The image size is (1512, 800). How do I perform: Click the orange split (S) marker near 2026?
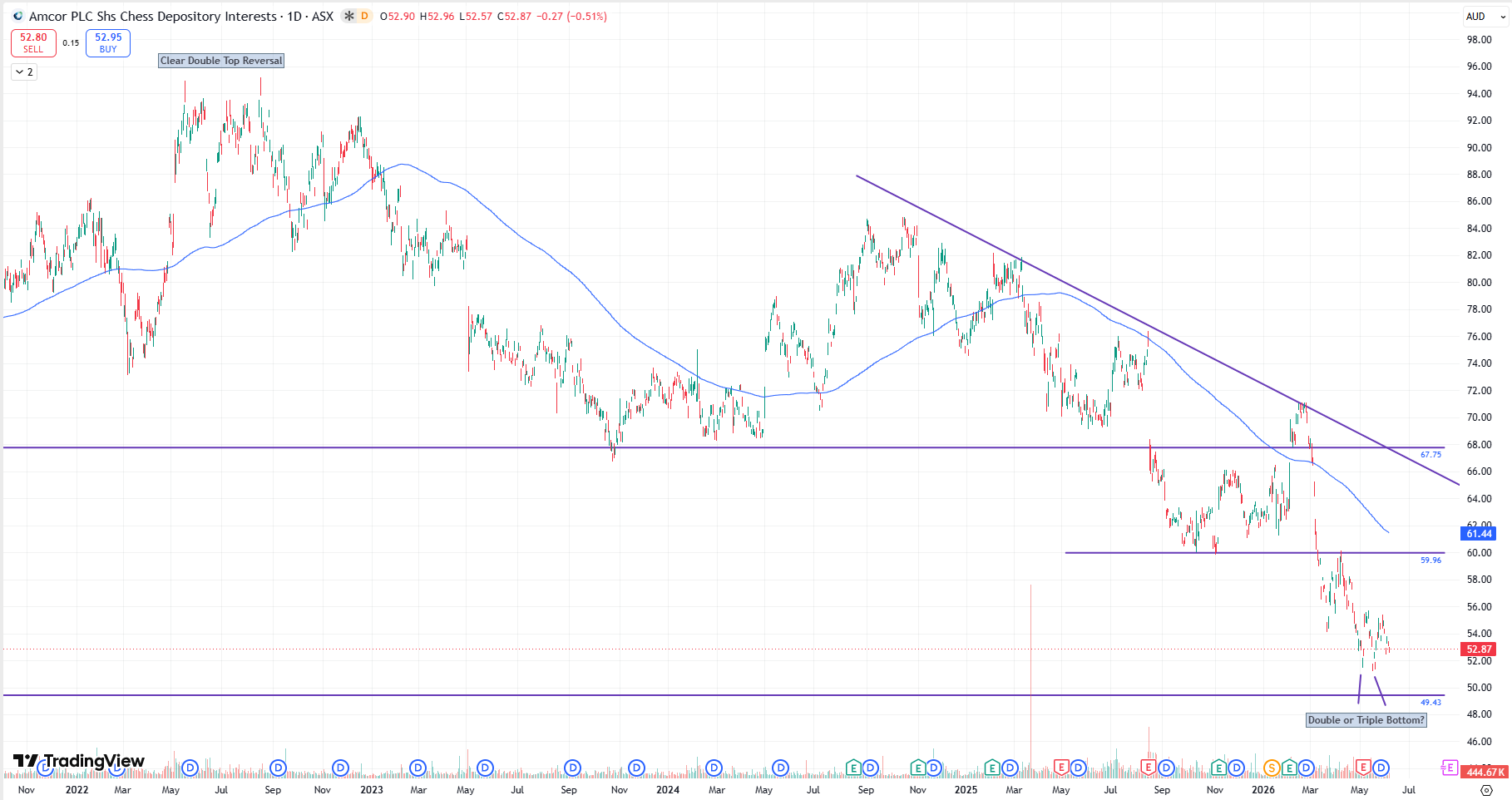coord(1271,768)
